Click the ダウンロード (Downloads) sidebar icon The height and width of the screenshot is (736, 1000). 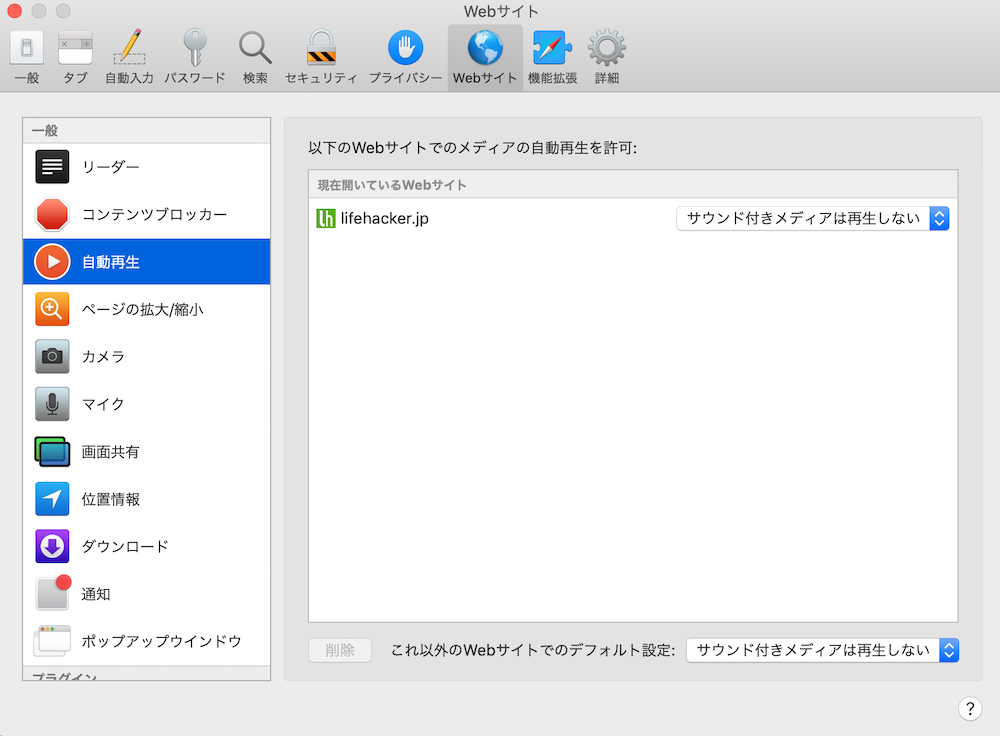[x=52, y=546]
